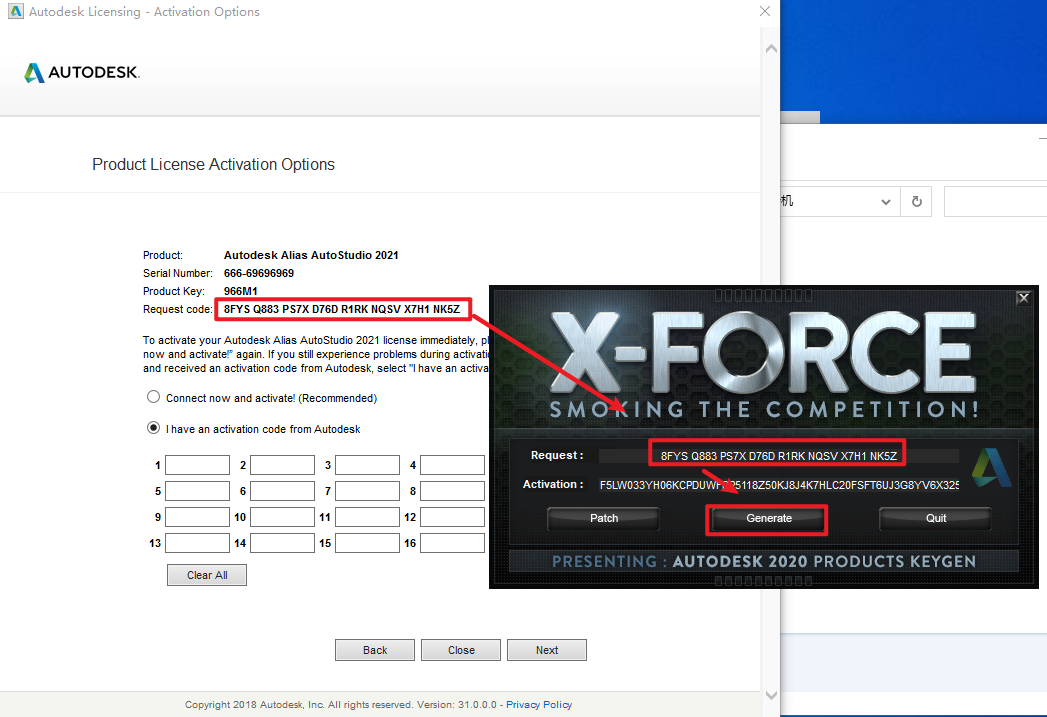Click activation code field 12
This screenshot has height=717, width=1047.
coord(452,517)
